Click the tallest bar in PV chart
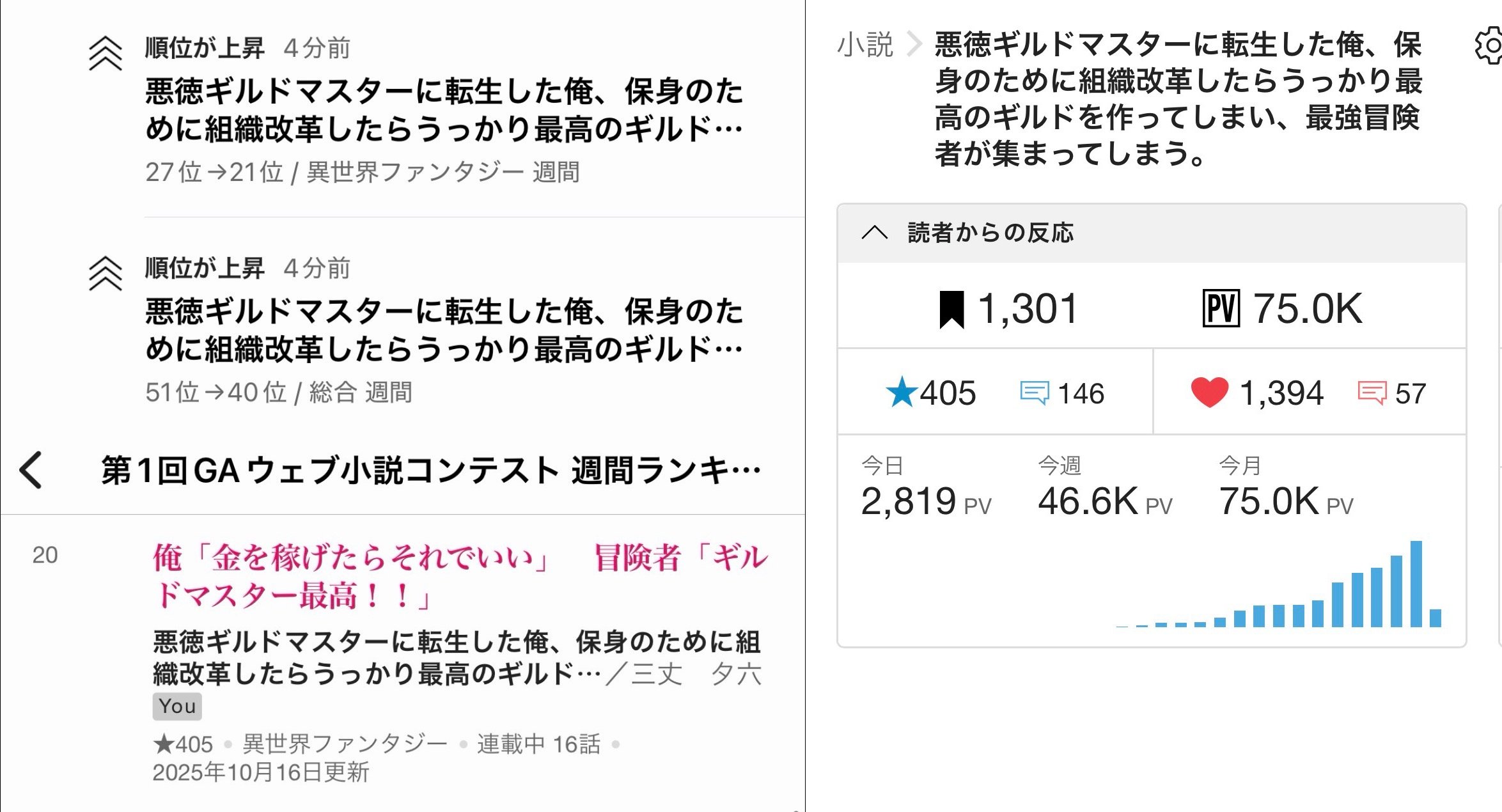 click(1416, 584)
